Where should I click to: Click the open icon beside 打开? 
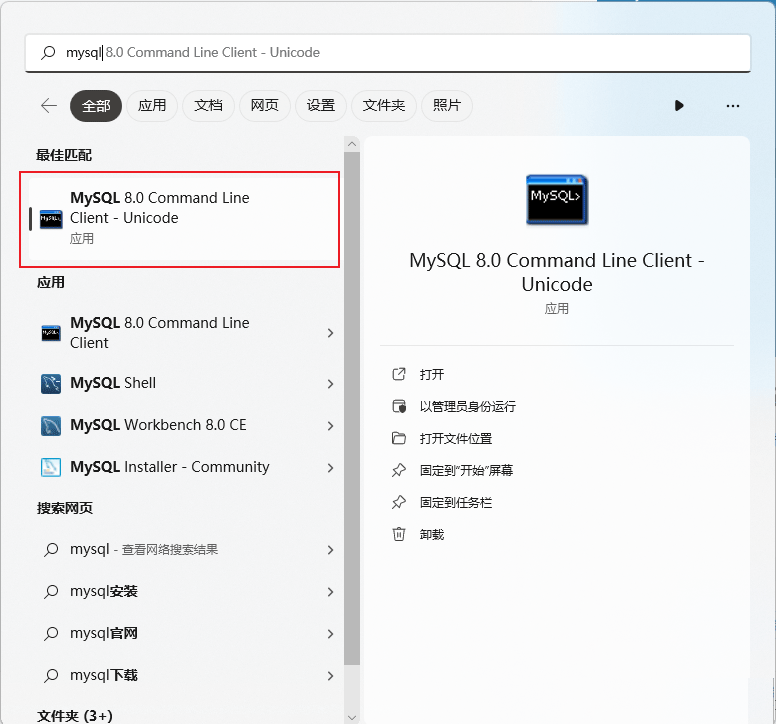(399, 374)
